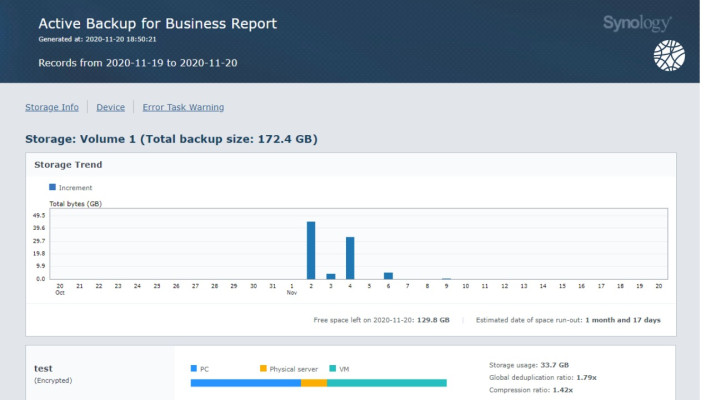Image resolution: width=711 pixels, height=400 pixels.
Task: Open the Storage Info link
Action: pos(52,107)
